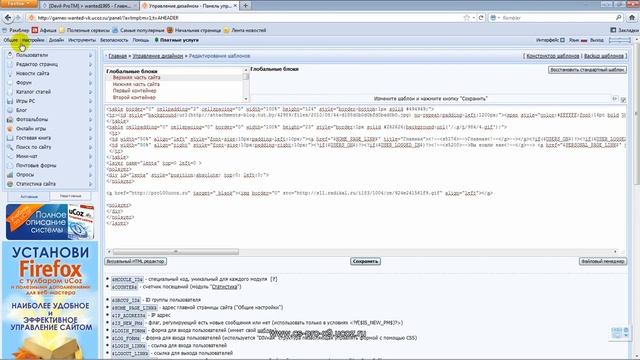
Task: Click the Почтовые формы sidebar icon
Action: click(10, 165)
